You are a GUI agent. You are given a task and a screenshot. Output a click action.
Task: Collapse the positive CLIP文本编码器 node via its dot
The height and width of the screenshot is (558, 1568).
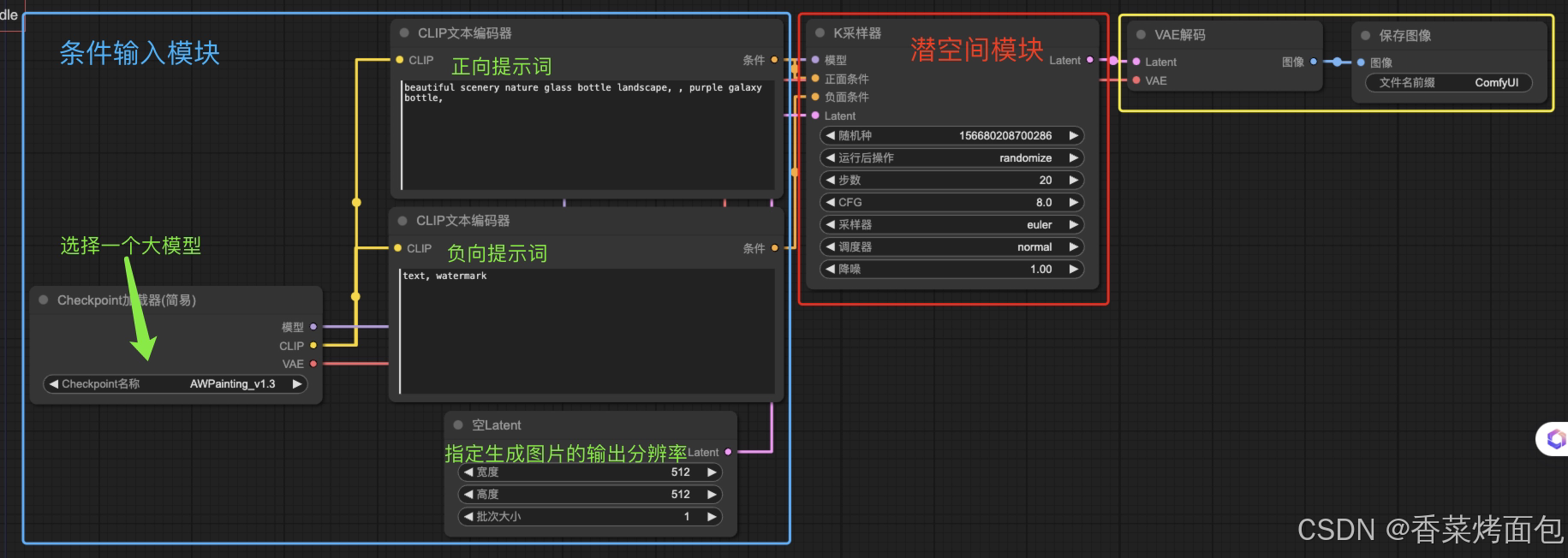pyautogui.click(x=404, y=33)
